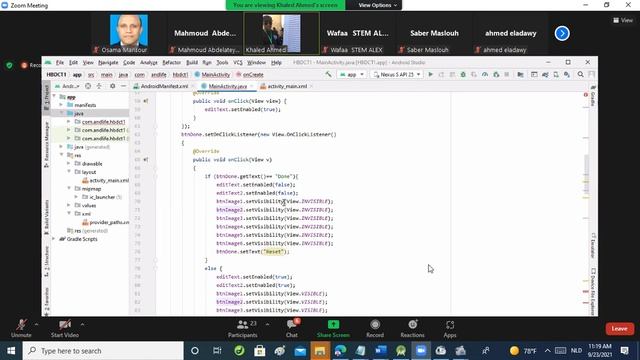Open Word icon on taskbar
This screenshot has width=640, height=360.
click(380, 351)
